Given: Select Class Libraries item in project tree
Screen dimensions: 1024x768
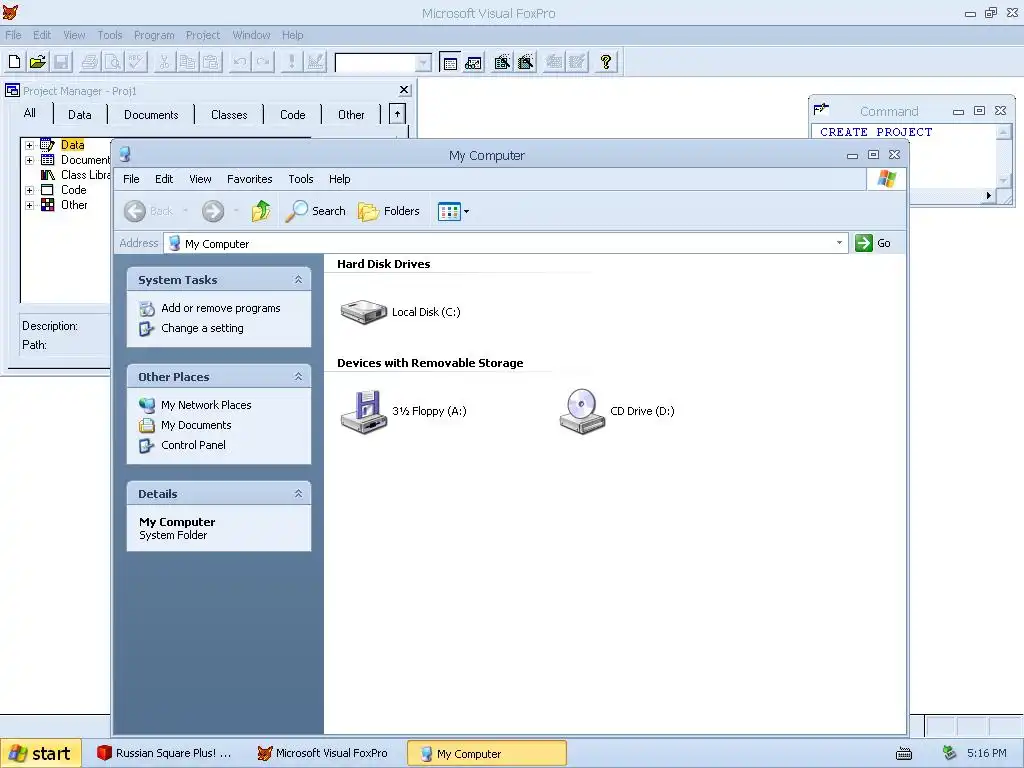Looking at the screenshot, I should coord(86,175).
